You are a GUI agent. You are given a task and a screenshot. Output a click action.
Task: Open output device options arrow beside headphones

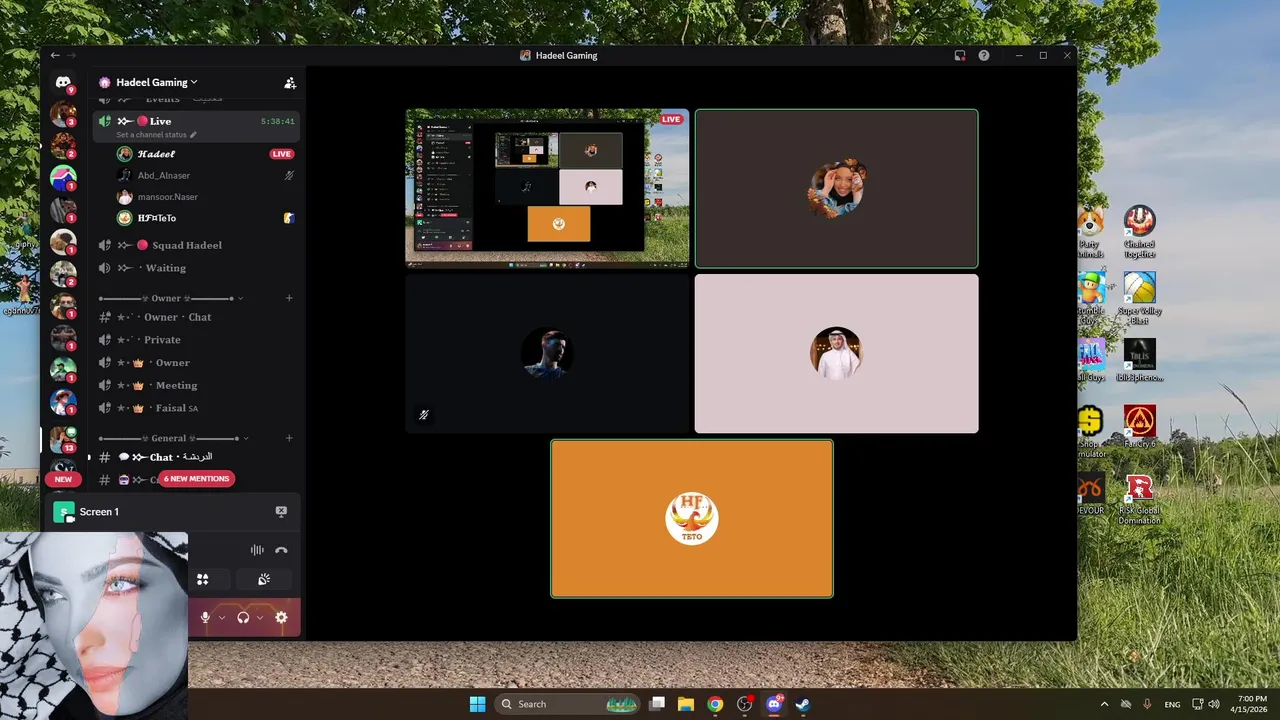click(x=260, y=618)
